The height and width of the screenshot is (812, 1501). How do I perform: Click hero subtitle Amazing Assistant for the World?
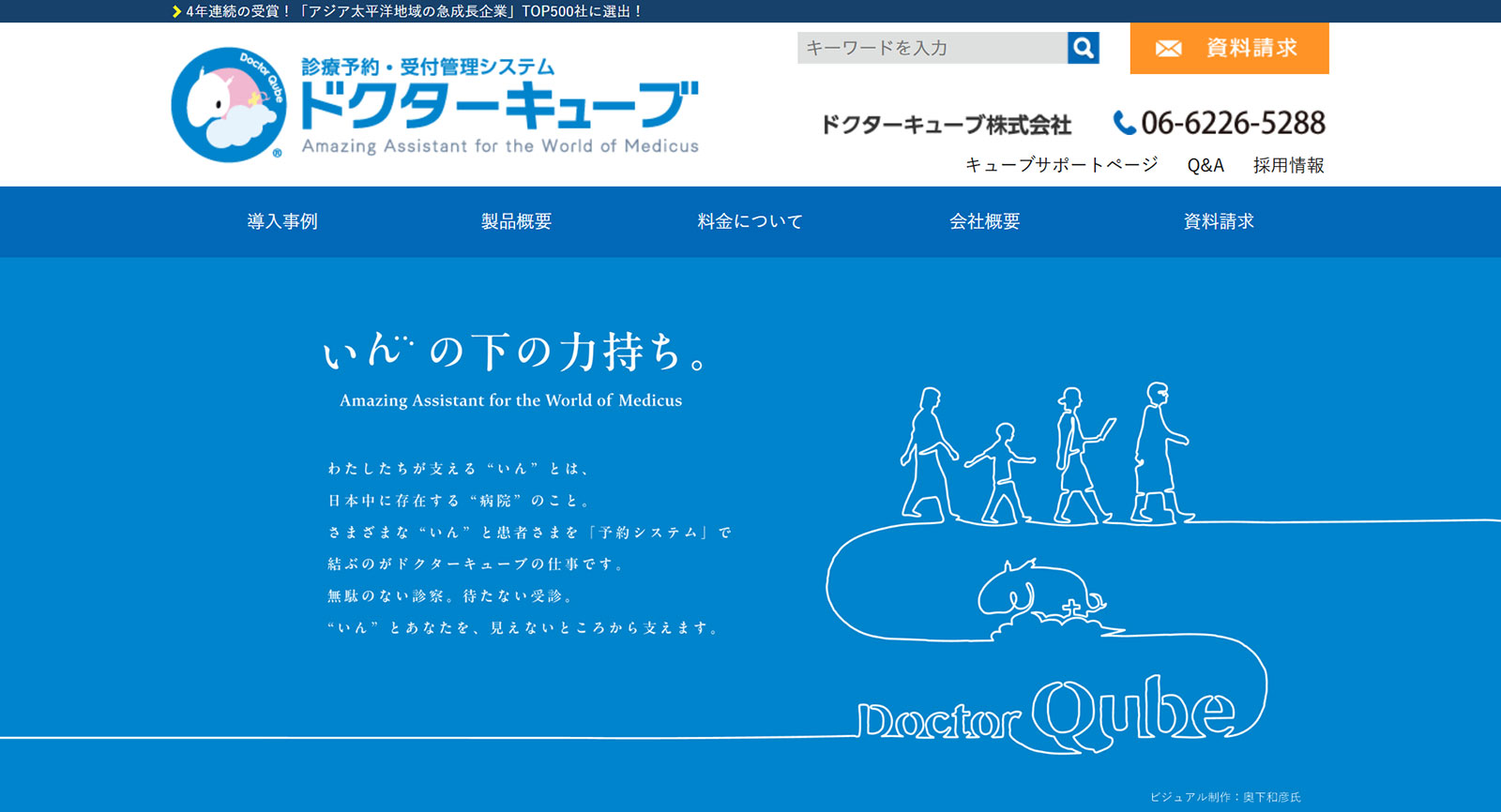pyautogui.click(x=510, y=400)
